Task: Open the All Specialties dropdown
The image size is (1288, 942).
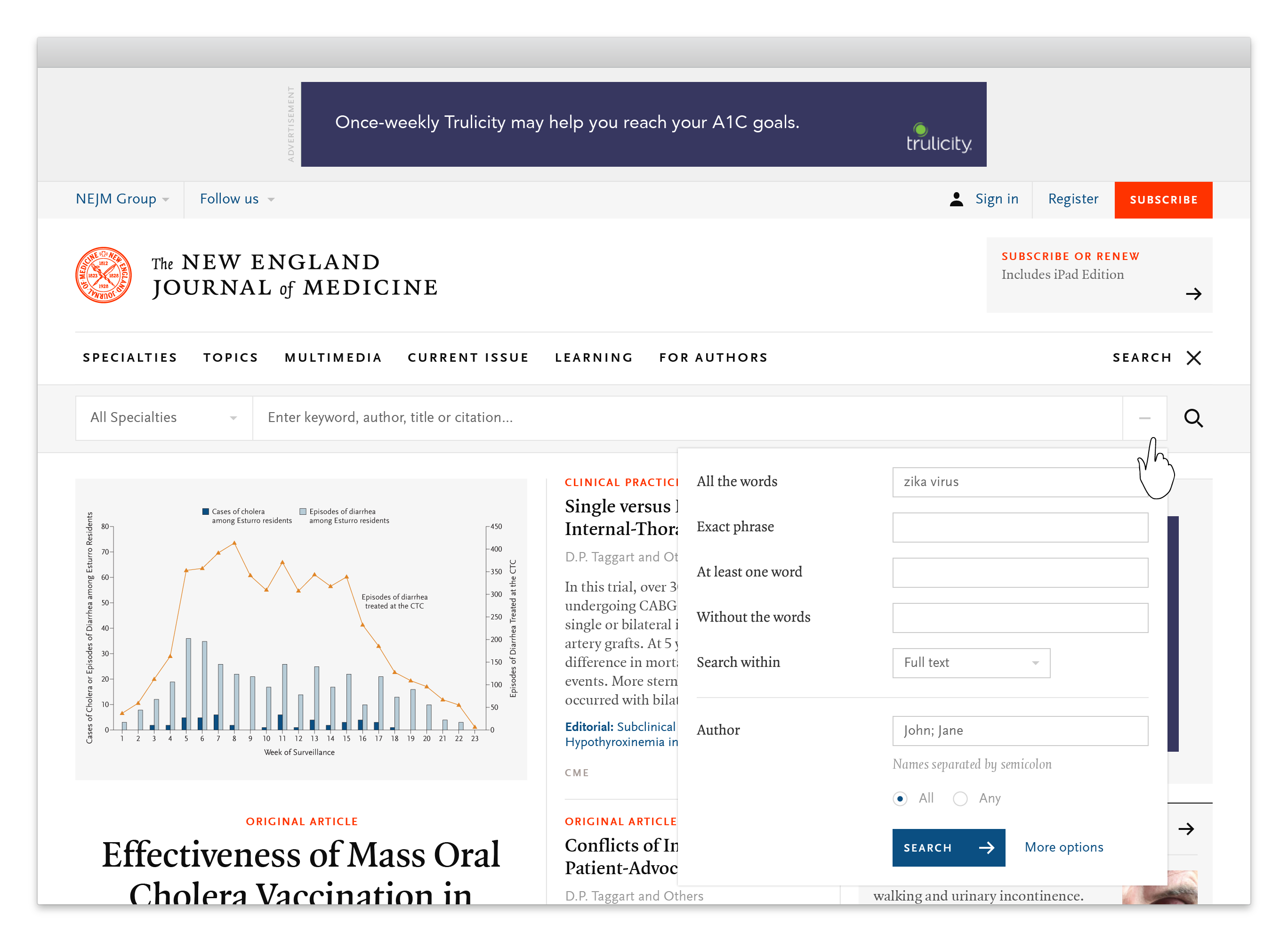Action: pyautogui.click(x=164, y=418)
